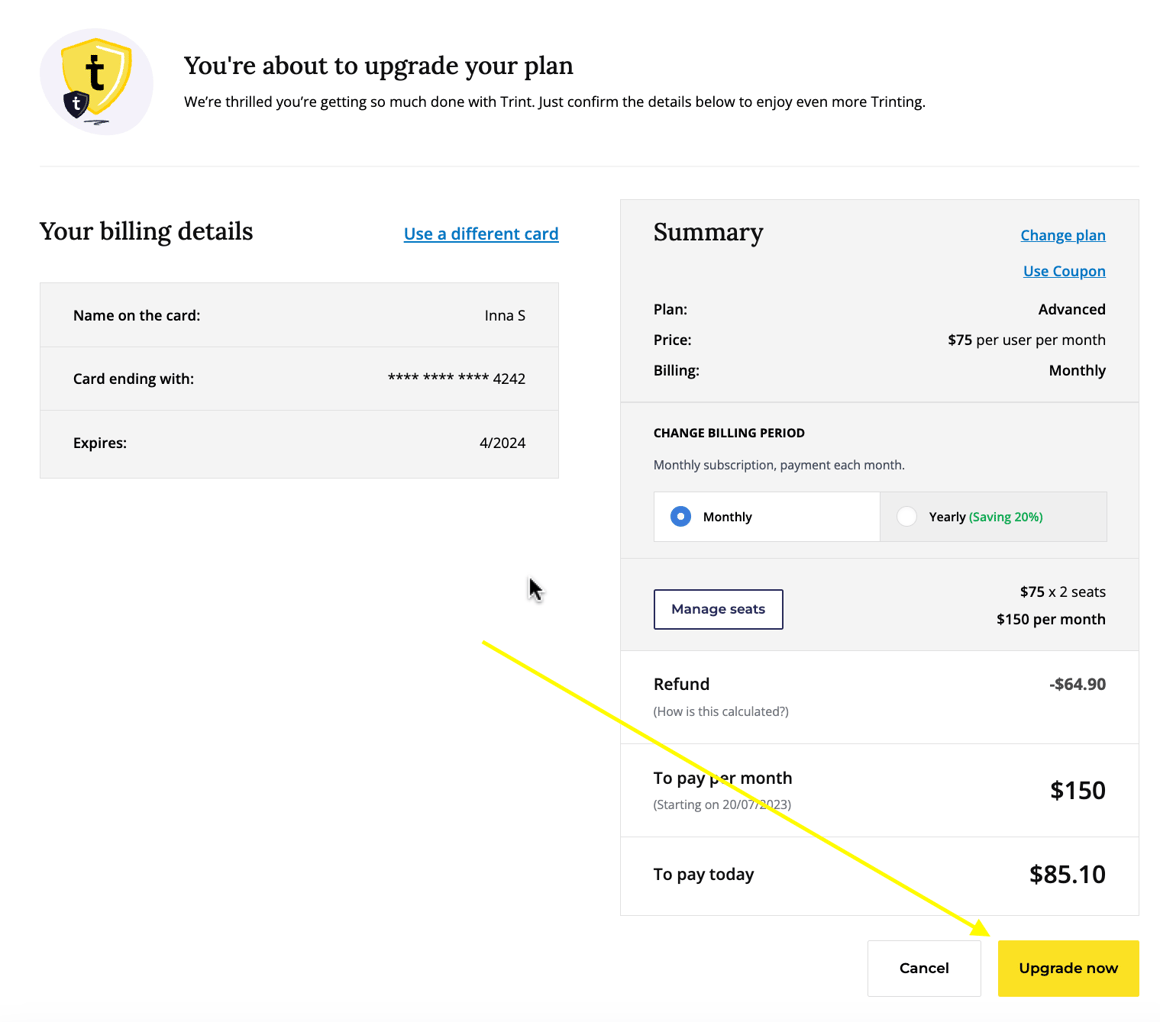The height and width of the screenshot is (1022, 1160).
Task: Click the Trint shield logo icon
Action: pos(96,80)
